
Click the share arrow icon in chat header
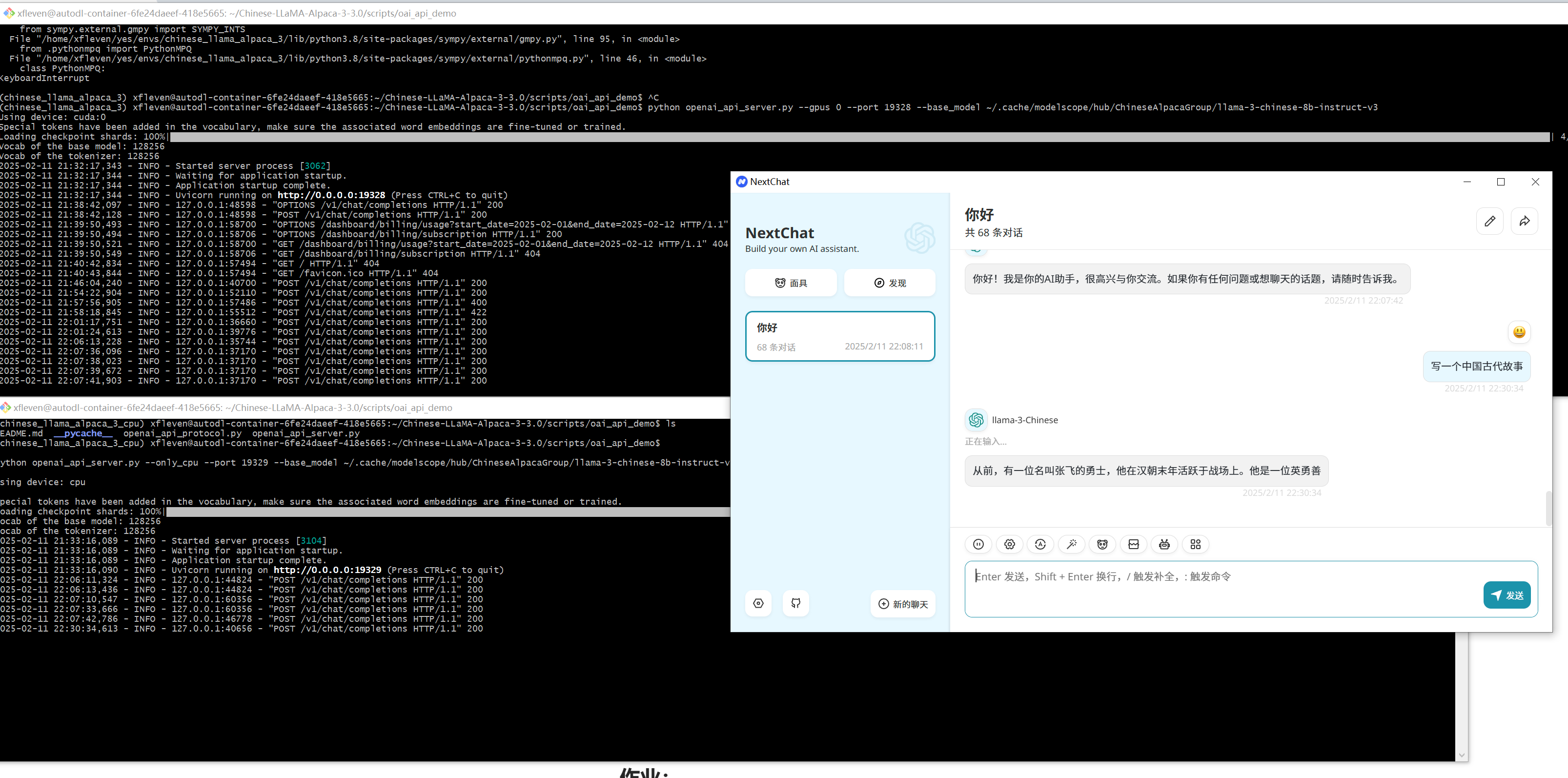pos(1524,221)
